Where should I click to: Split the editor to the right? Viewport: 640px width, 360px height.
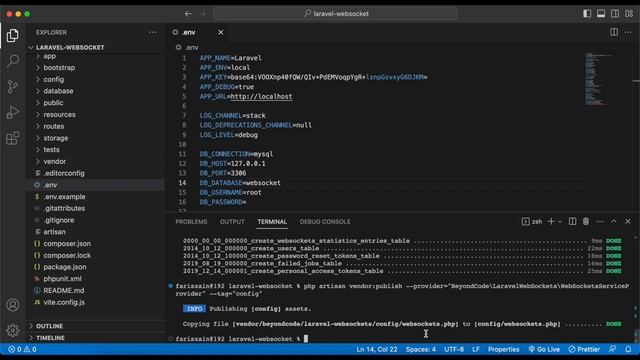614,32
